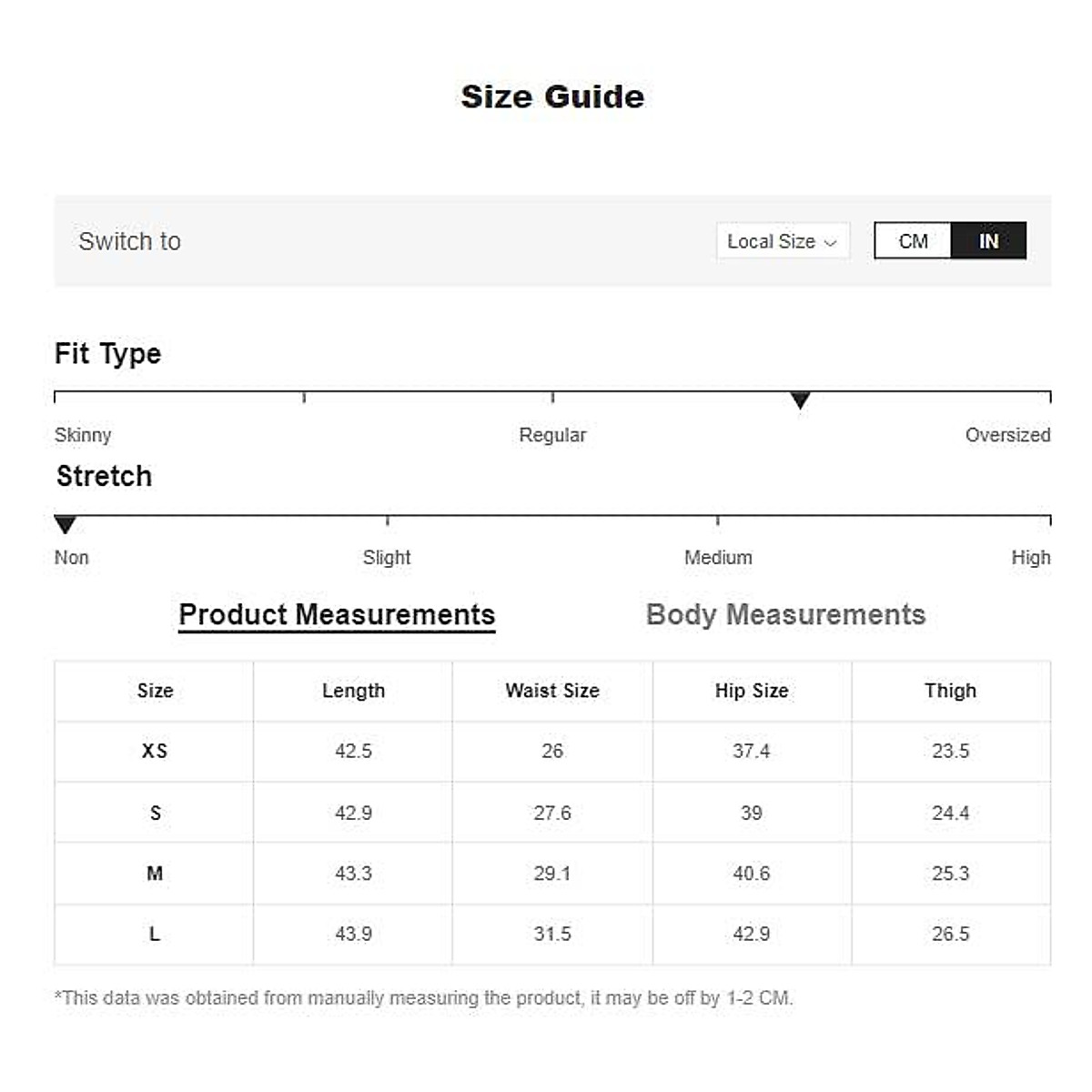Click the Medium stretch label

(x=718, y=557)
